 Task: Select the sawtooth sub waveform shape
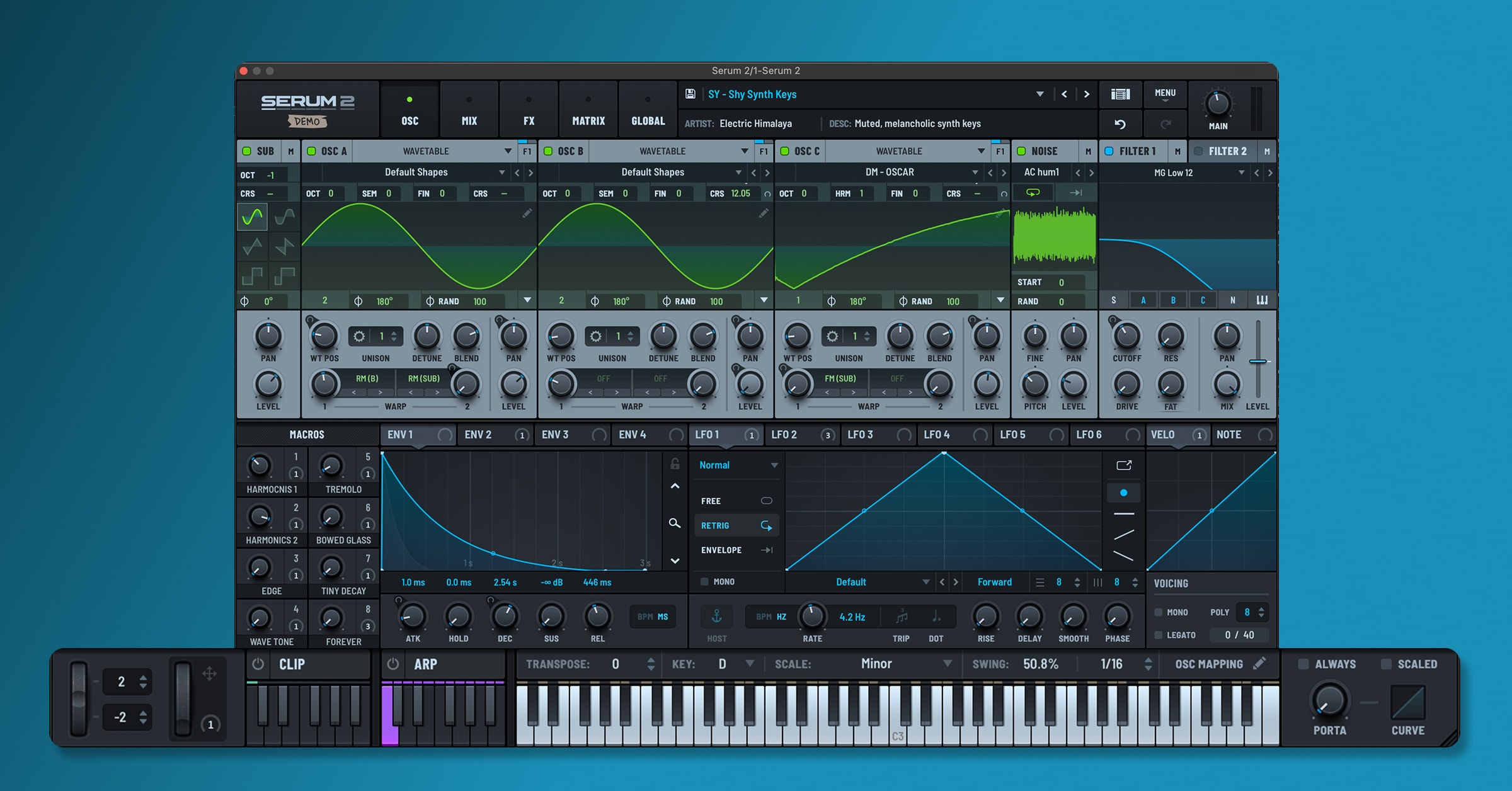click(285, 246)
